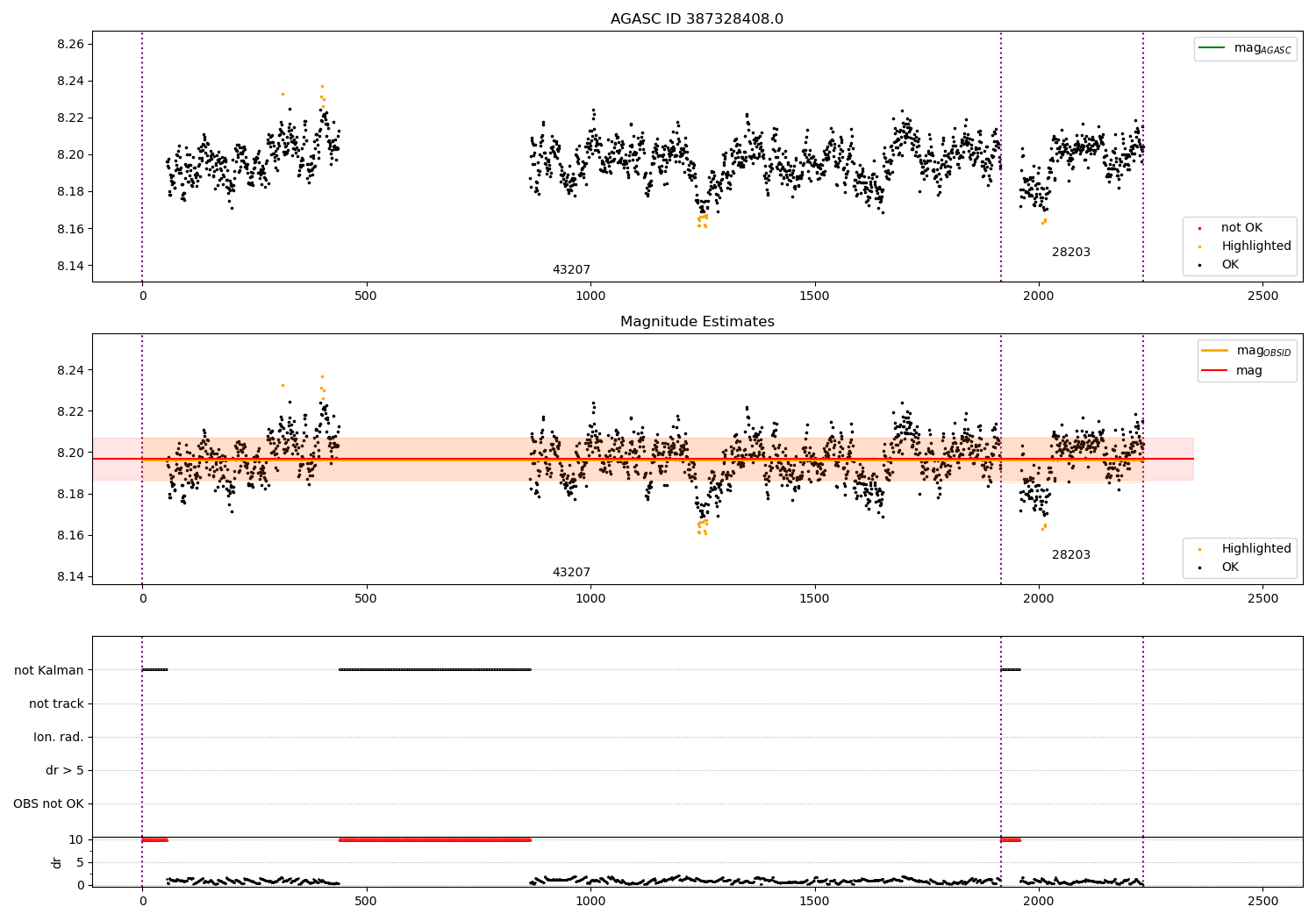Click the orange mag OBSID legend line
Image resolution: width=1316 pixels, height=921 pixels.
pos(1215,351)
